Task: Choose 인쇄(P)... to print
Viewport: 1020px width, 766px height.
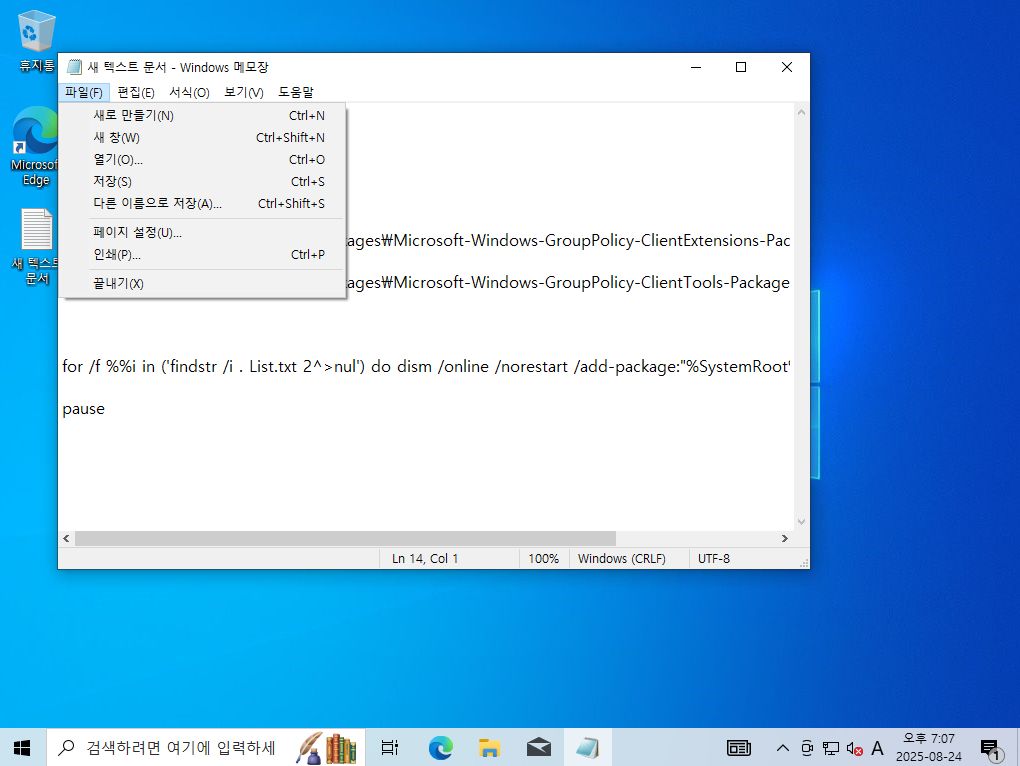Action: point(203,255)
